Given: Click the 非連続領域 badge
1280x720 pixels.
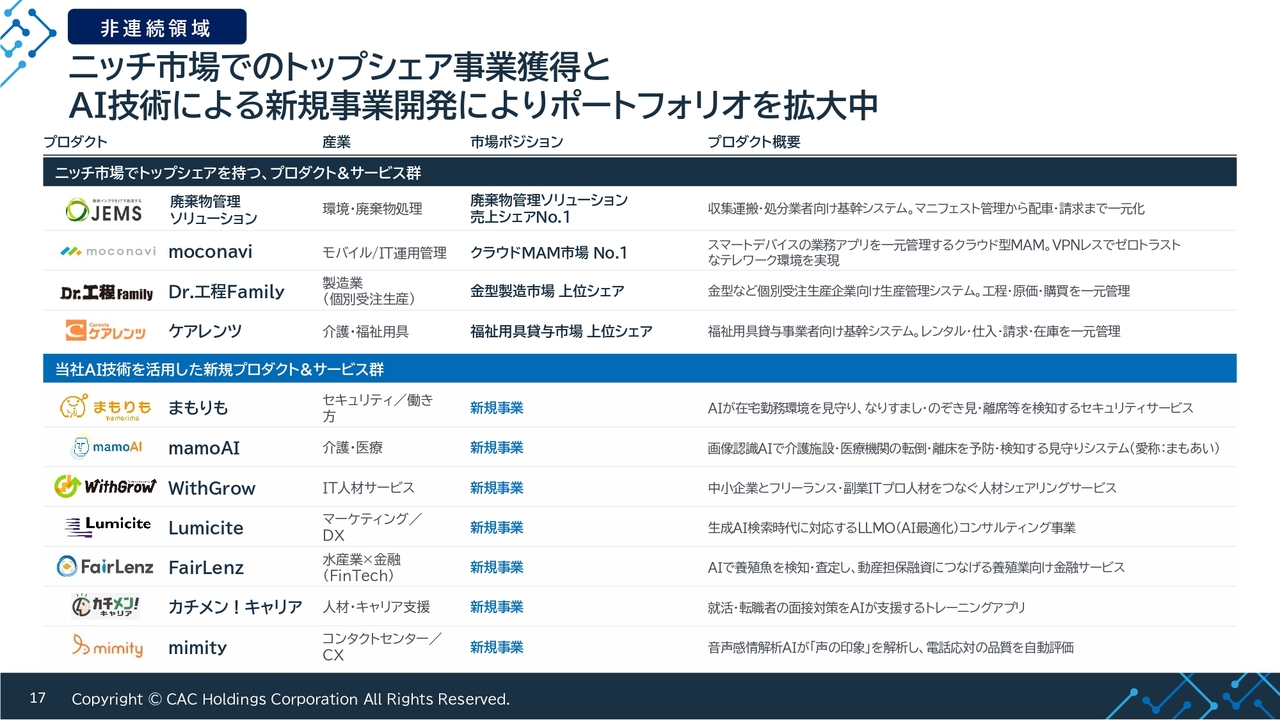Looking at the screenshot, I should coord(158,25).
